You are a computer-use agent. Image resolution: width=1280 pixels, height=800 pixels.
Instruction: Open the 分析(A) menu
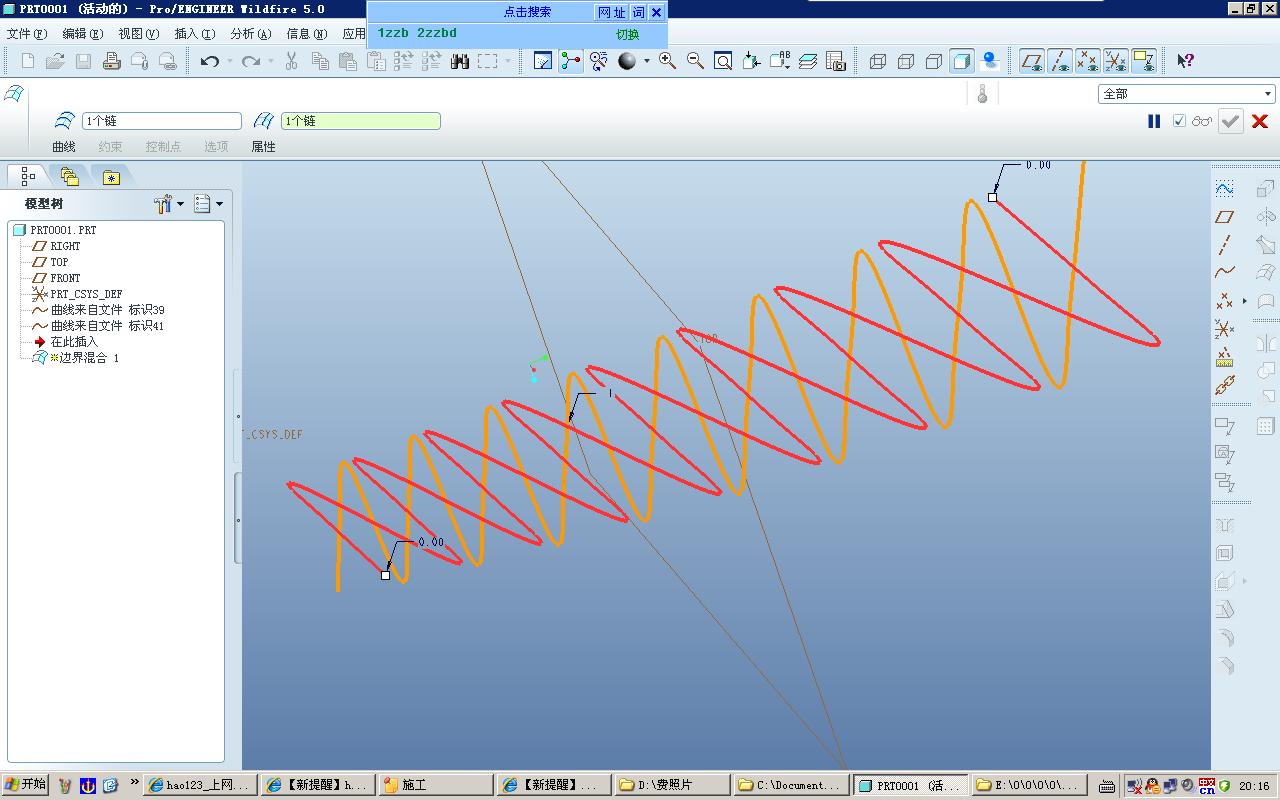(x=251, y=34)
